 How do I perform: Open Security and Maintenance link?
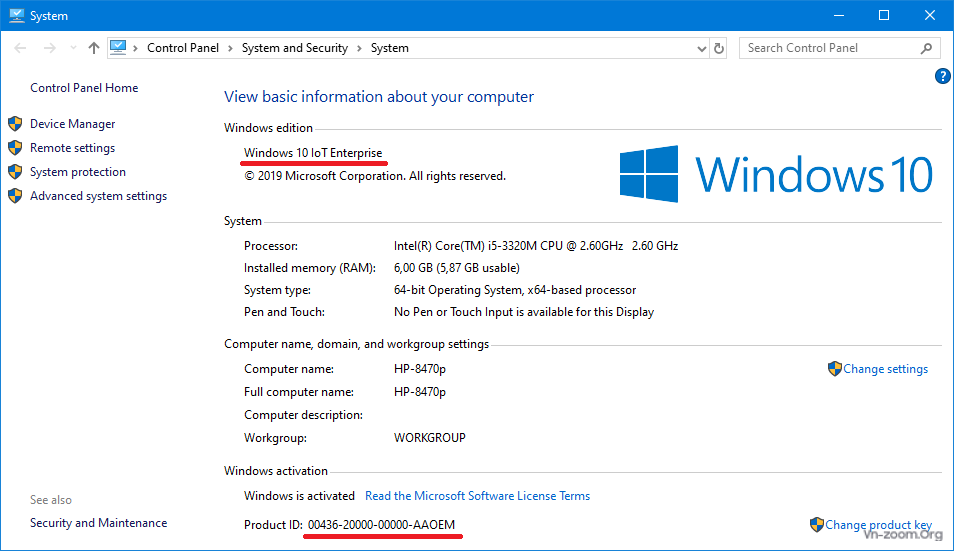coord(99,522)
